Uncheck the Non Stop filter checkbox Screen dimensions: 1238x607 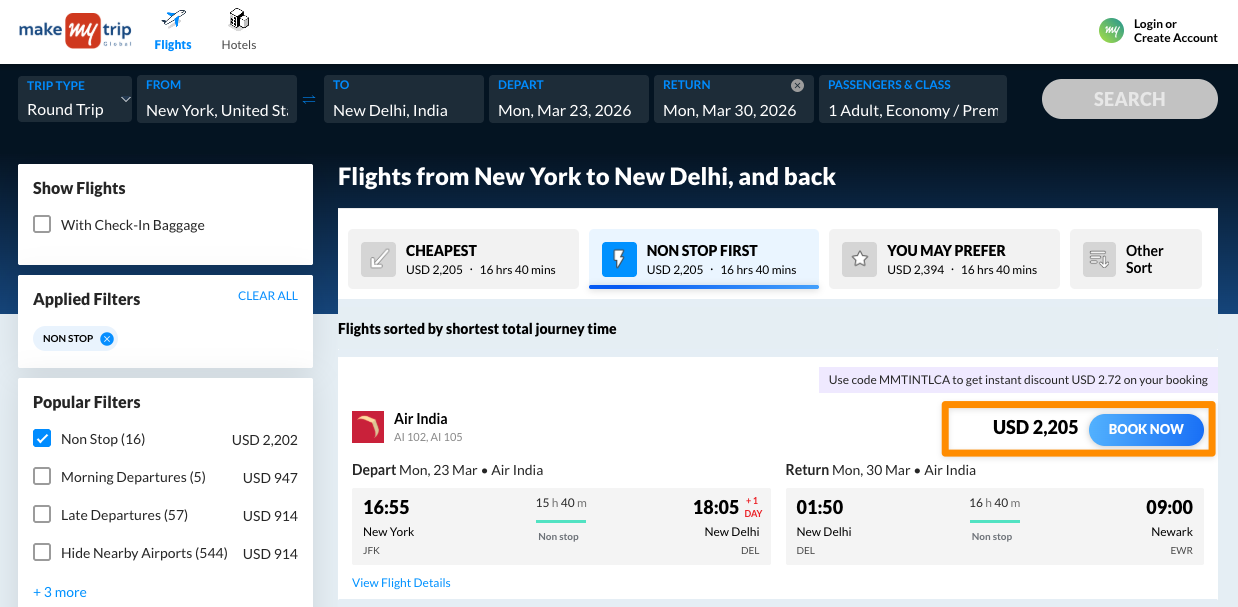click(x=42, y=439)
